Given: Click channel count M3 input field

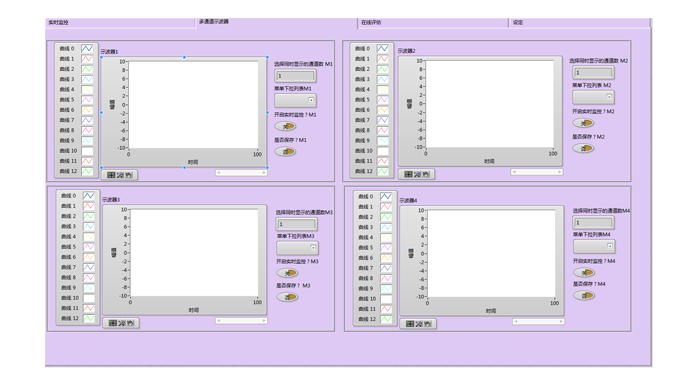Looking at the screenshot, I should [297, 224].
